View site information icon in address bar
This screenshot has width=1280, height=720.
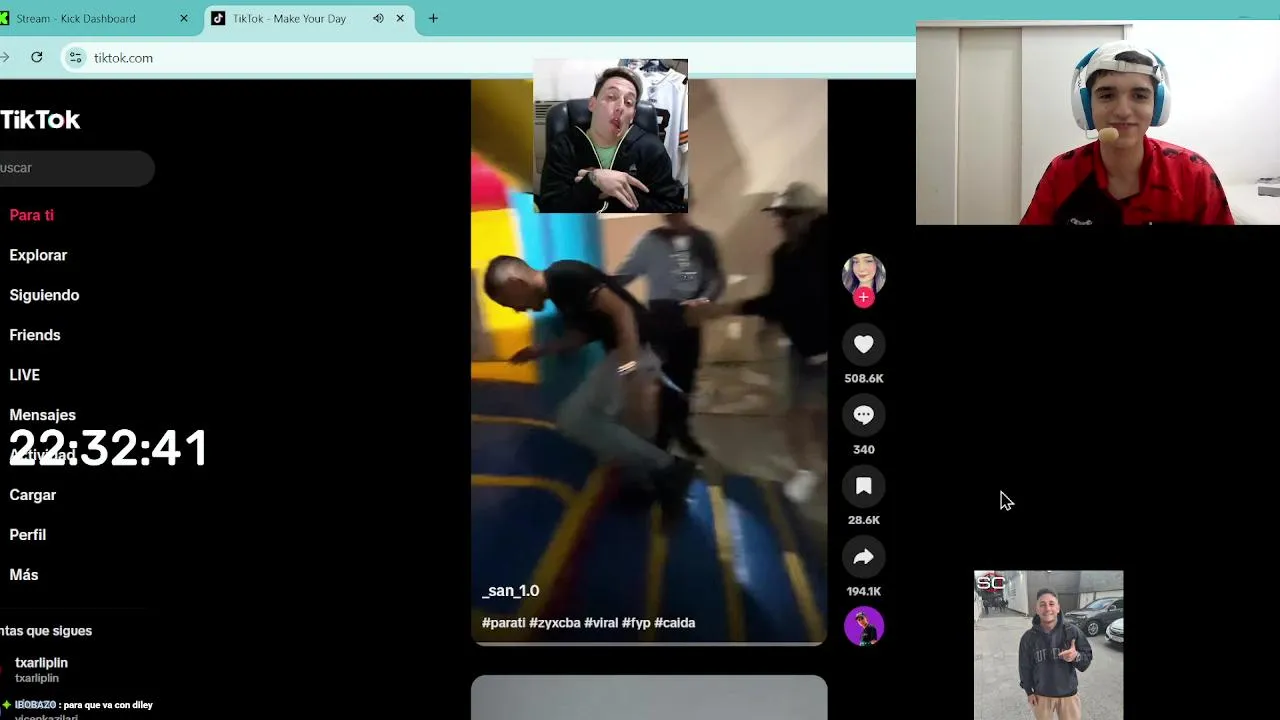pyautogui.click(x=75, y=58)
